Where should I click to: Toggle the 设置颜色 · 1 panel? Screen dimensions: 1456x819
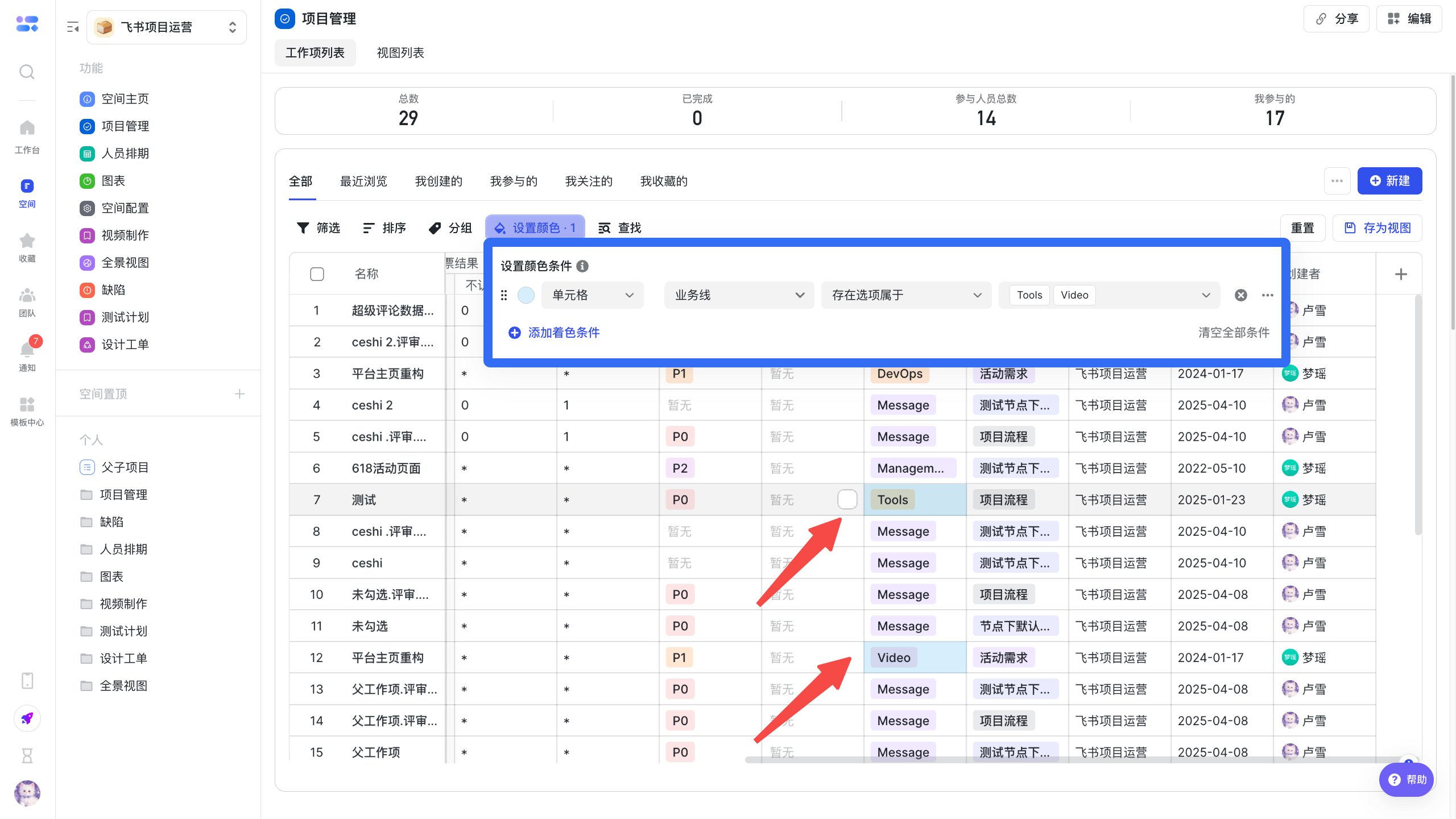coord(535,228)
